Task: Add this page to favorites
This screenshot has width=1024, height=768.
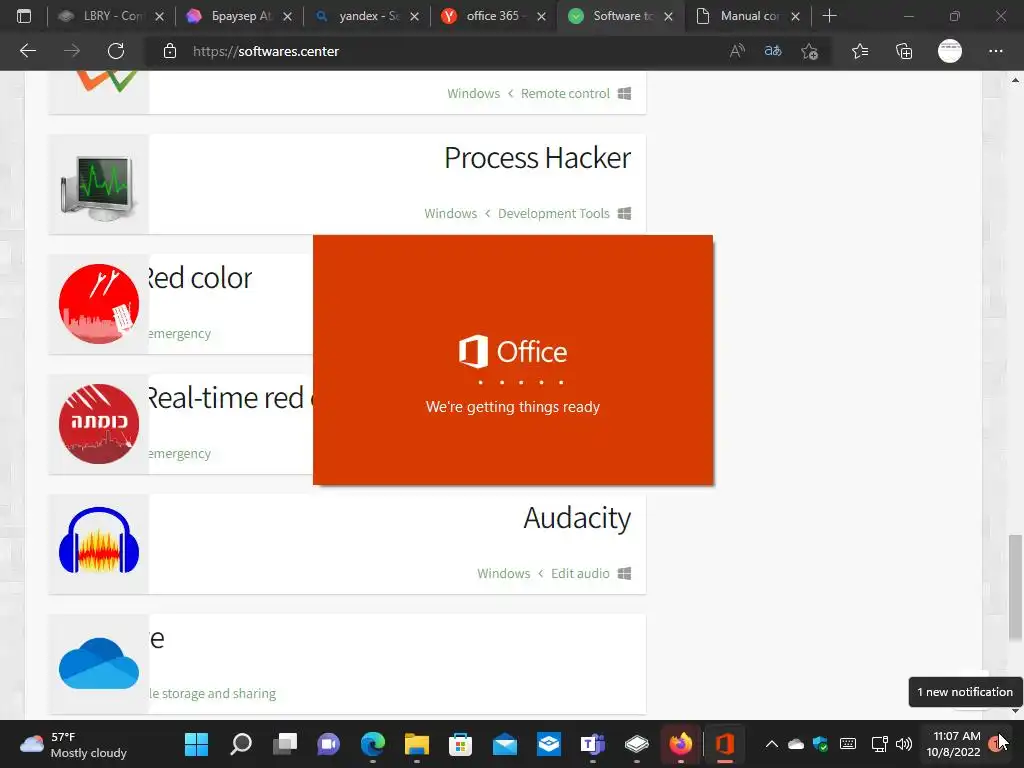Action: tap(810, 51)
